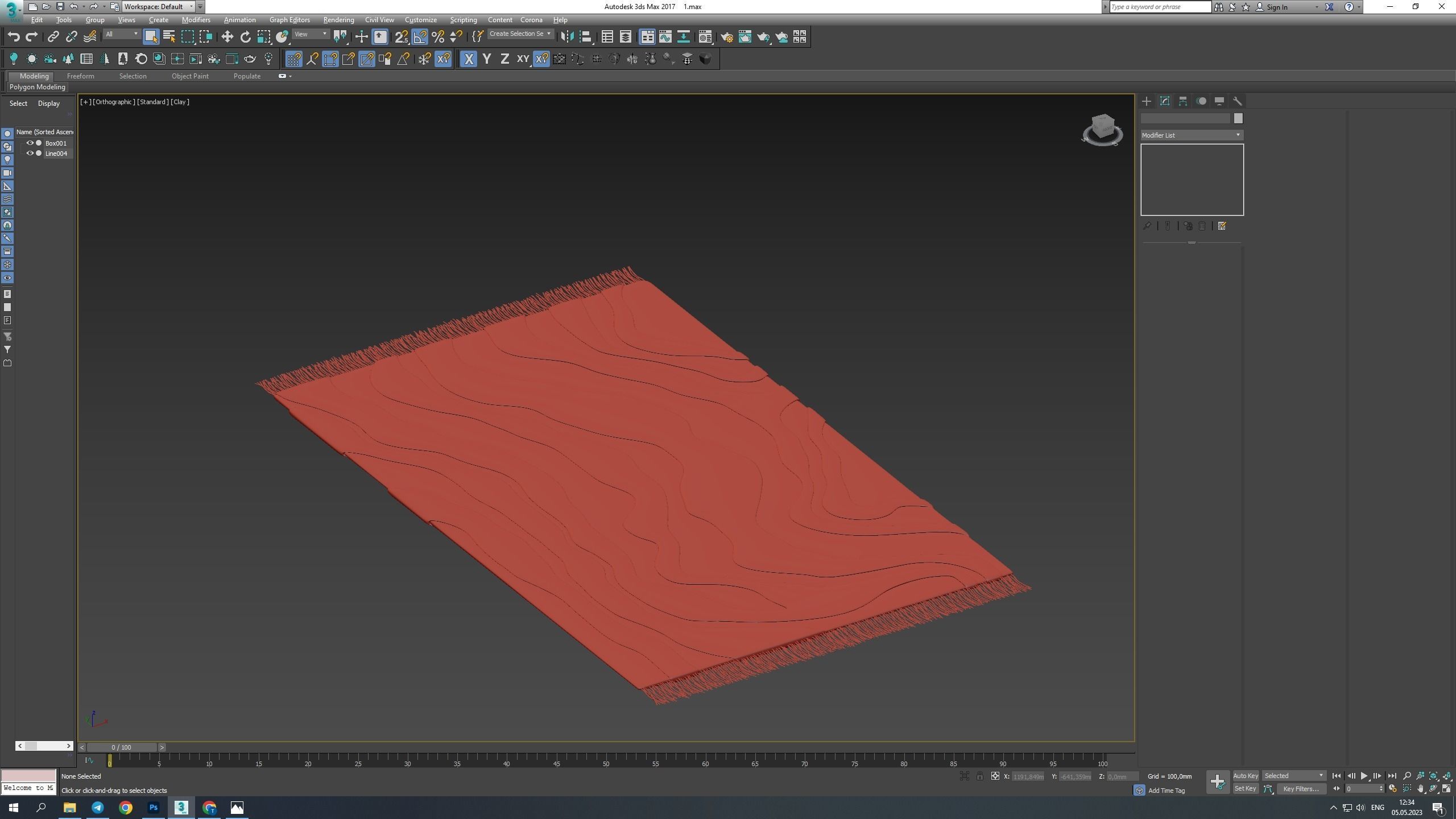The image size is (1456, 819).
Task: Switch to the Freeform ribbon tab
Action: point(80,76)
